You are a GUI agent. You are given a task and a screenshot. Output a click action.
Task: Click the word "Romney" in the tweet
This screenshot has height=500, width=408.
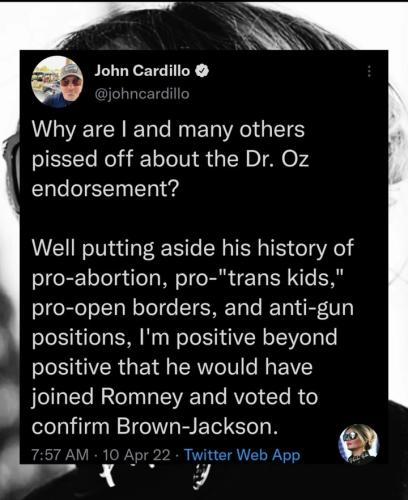[141, 397]
